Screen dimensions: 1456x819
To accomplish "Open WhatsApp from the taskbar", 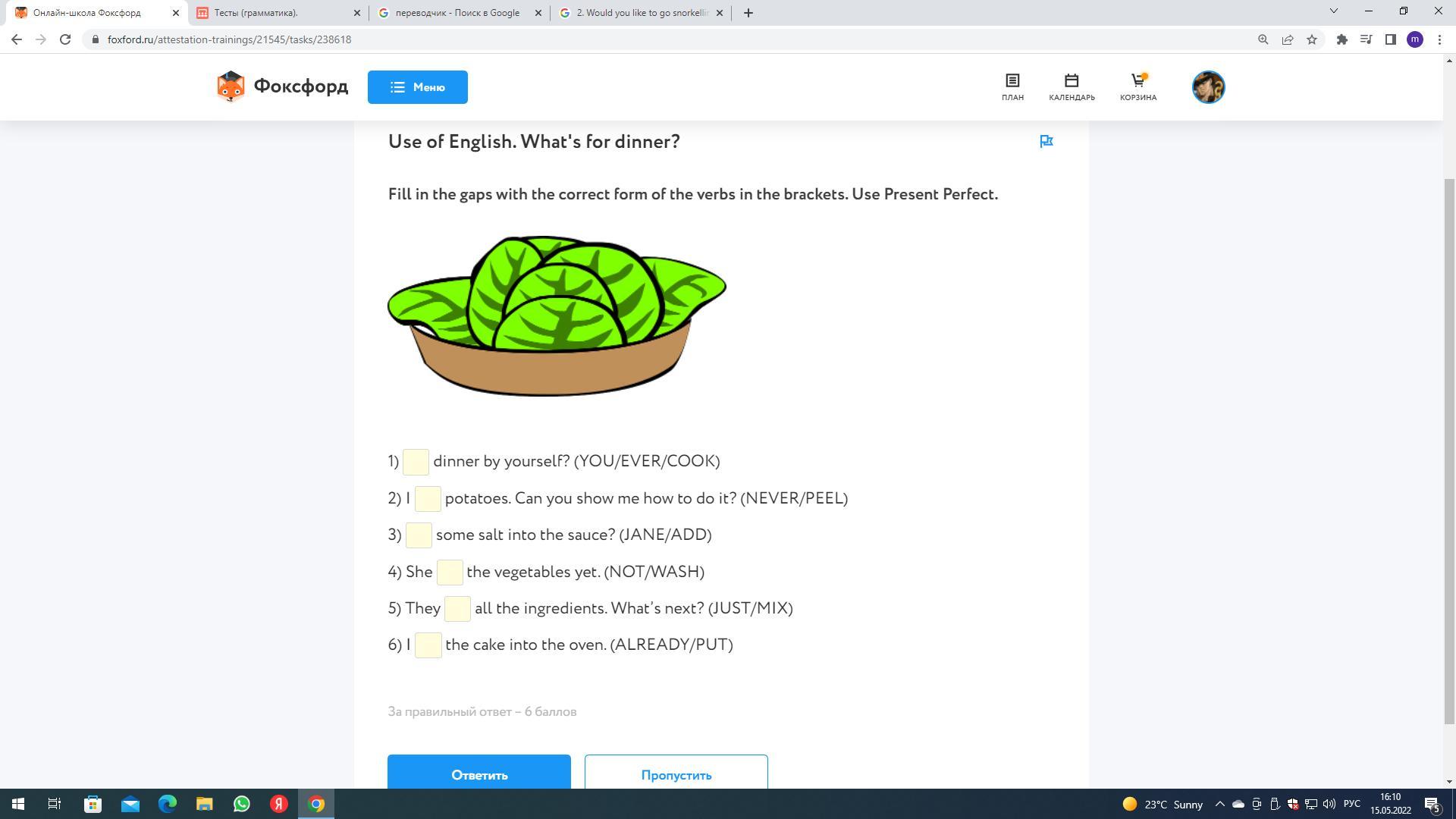I will (241, 804).
